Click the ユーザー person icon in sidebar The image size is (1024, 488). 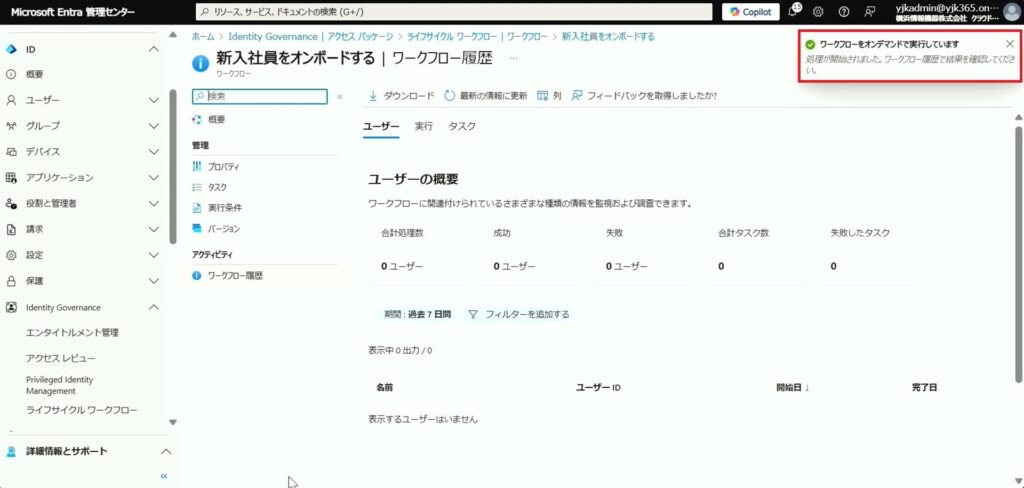coord(11,100)
